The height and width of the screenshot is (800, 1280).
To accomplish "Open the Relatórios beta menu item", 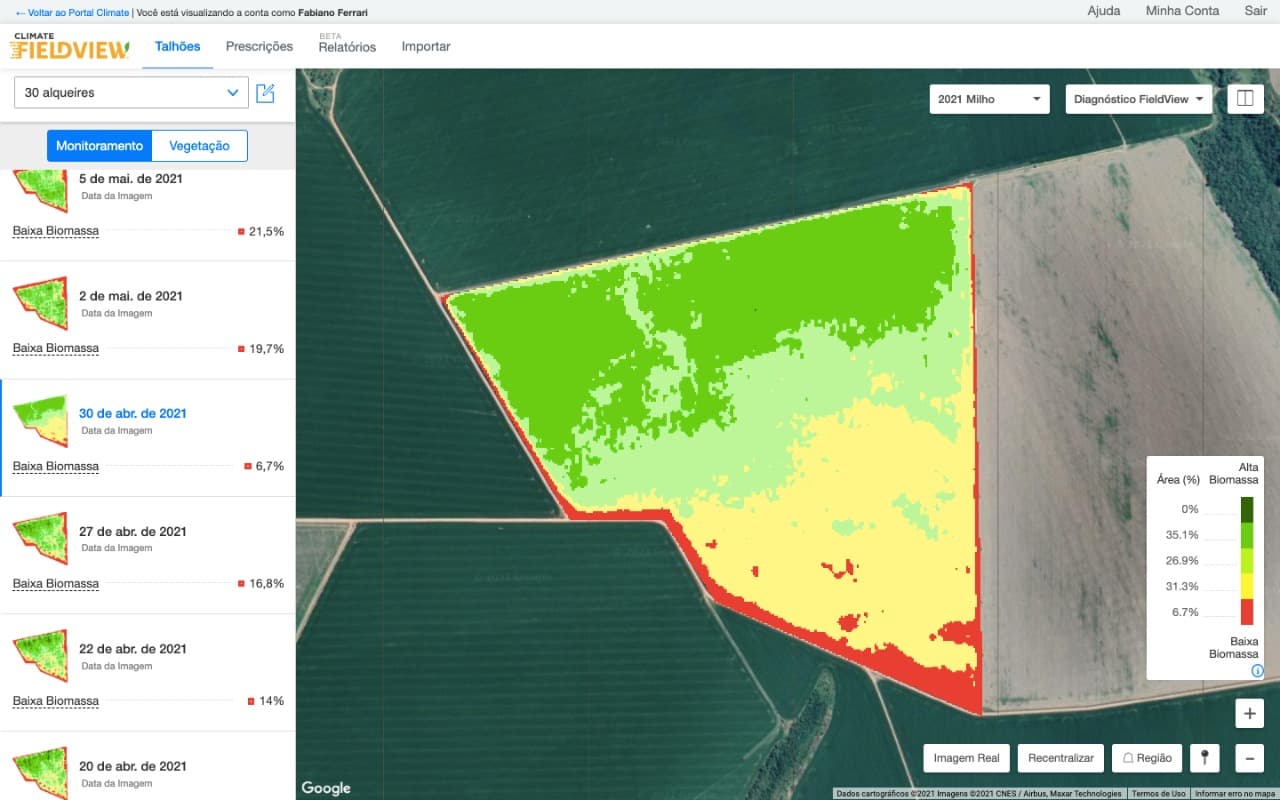I will point(347,47).
